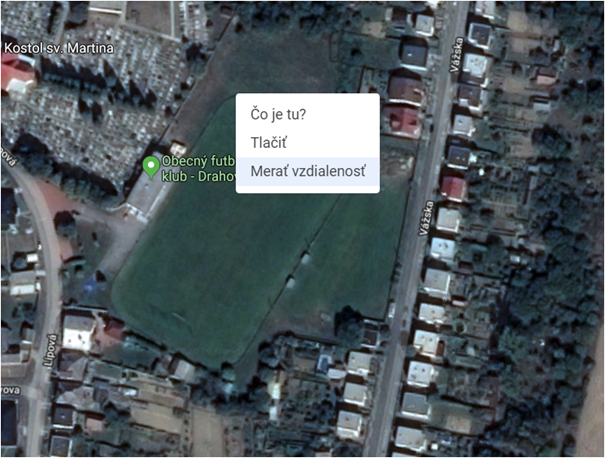Viewport: 606px width, 458px height.
Task: Open the green football club map pin
Action: (151, 167)
